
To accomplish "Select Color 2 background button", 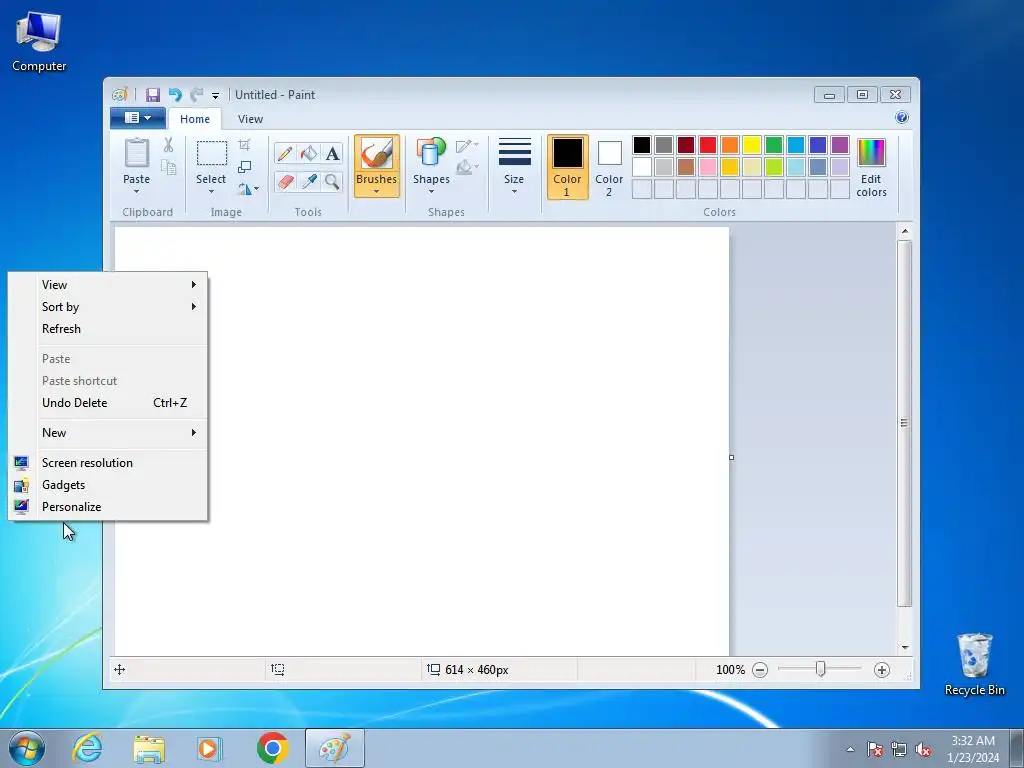I will 609,167.
